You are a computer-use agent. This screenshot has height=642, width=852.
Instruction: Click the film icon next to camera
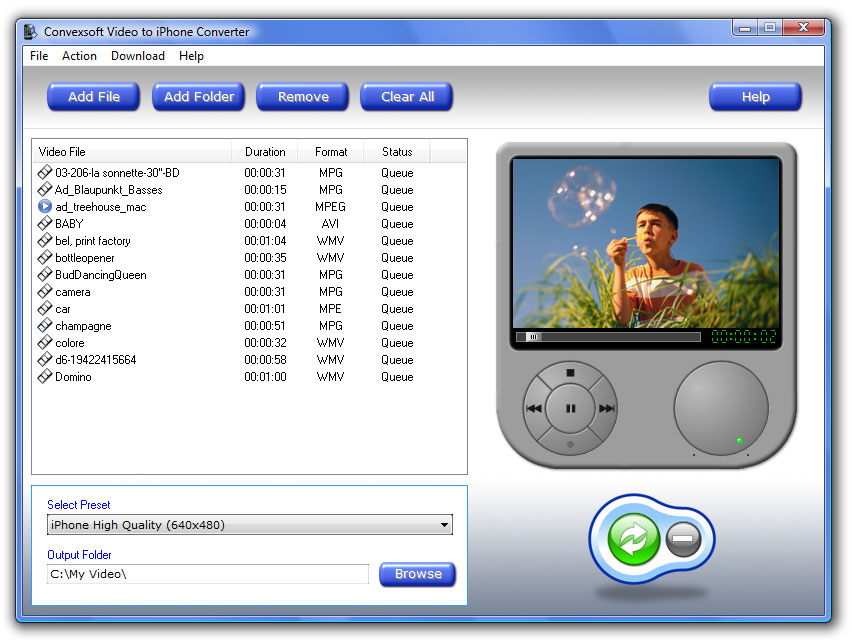point(45,291)
